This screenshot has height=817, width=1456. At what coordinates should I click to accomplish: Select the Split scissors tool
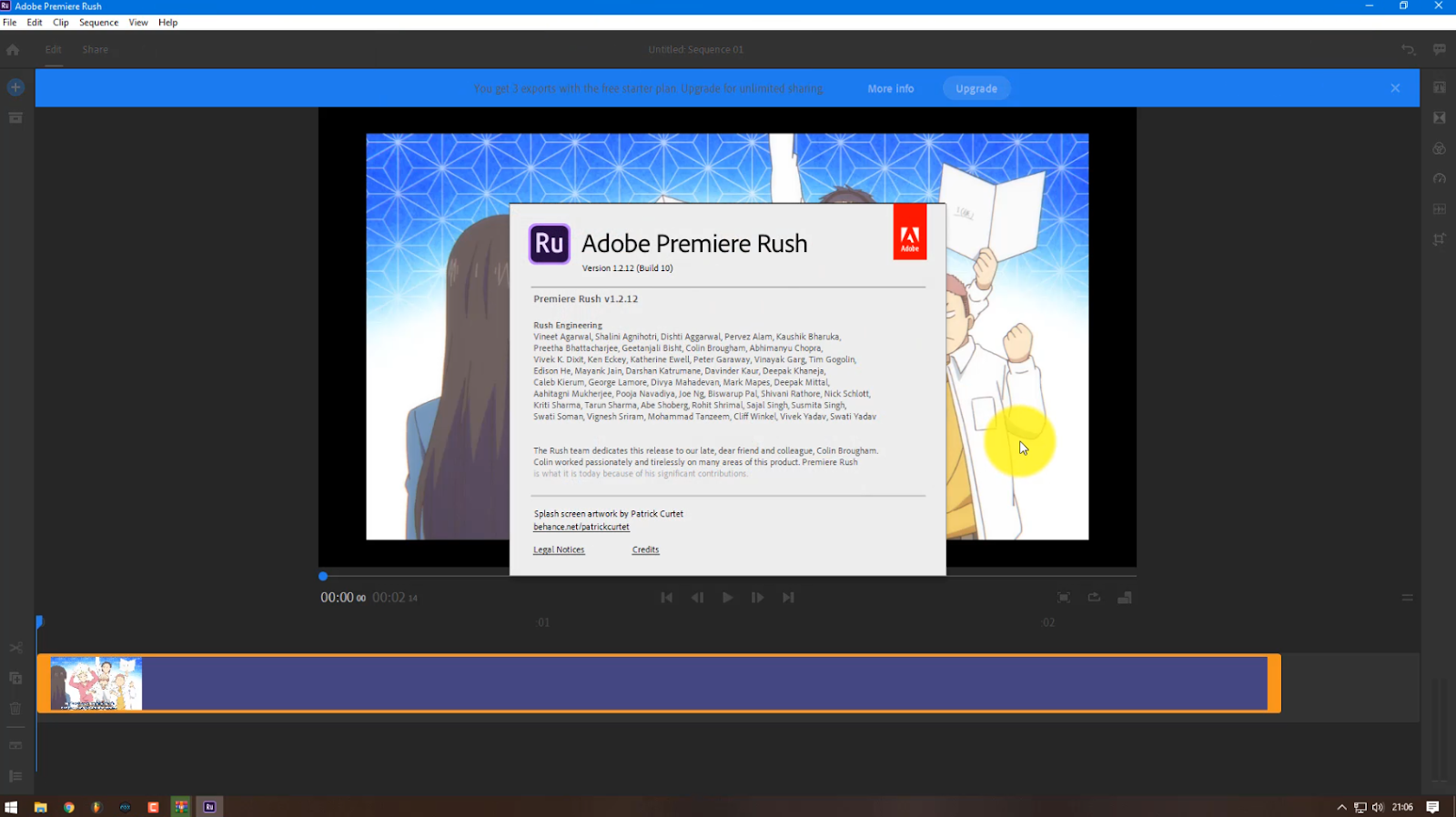[15, 648]
